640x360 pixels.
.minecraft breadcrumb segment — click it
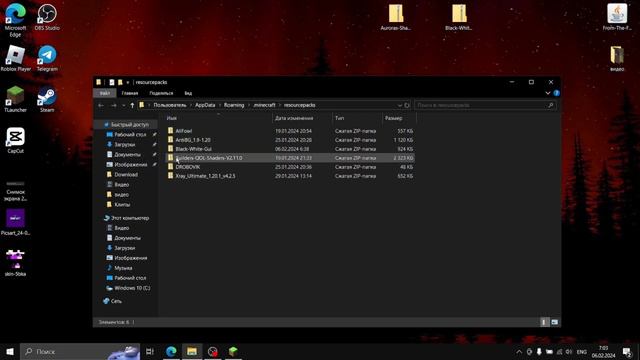pyautogui.click(x=264, y=105)
